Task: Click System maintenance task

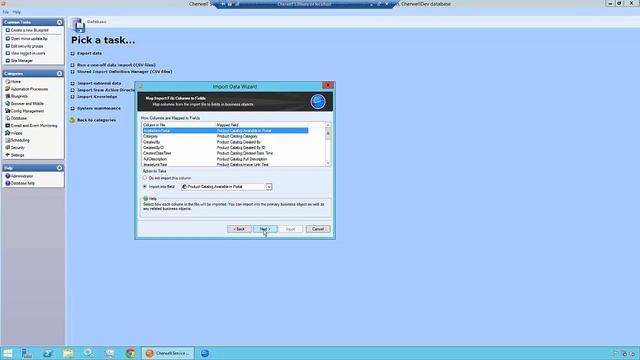Action: [99, 109]
